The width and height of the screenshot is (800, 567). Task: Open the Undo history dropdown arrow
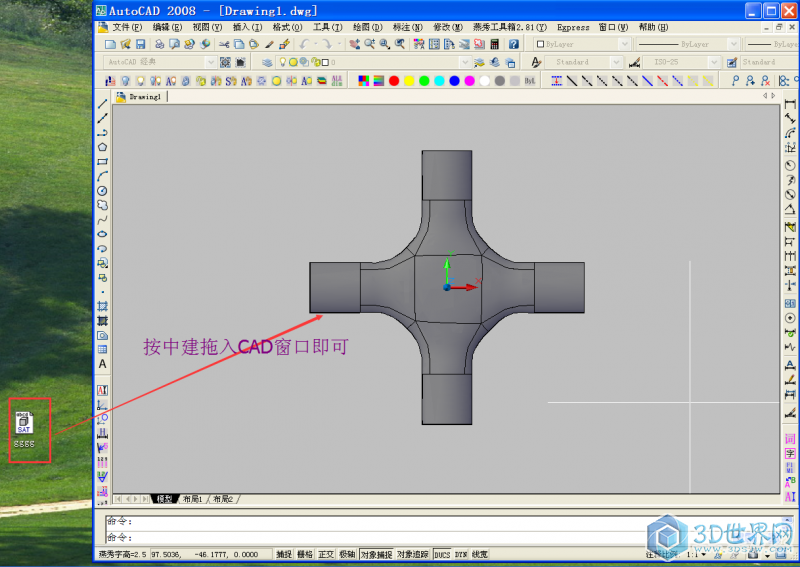pos(316,44)
